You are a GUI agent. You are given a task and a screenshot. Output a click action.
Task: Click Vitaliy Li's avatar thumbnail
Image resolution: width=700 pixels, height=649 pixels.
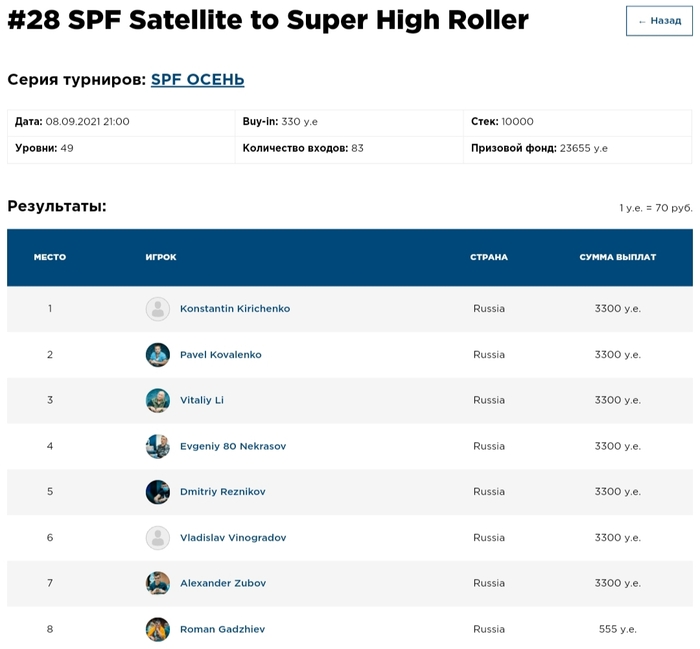[x=158, y=400]
